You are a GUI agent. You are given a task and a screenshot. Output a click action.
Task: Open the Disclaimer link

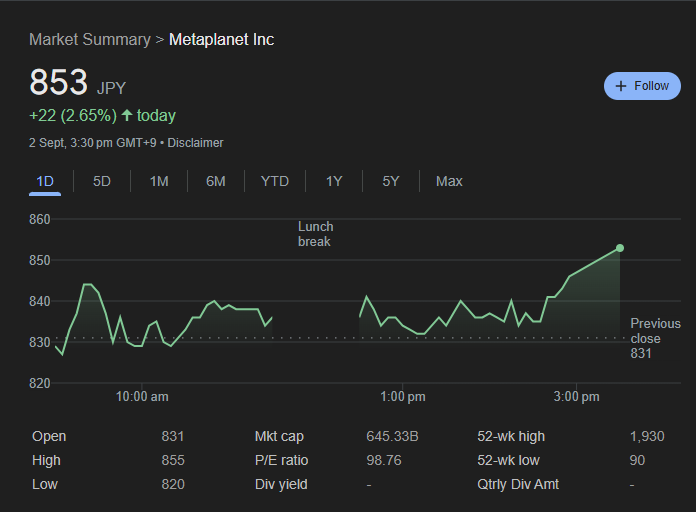195,143
